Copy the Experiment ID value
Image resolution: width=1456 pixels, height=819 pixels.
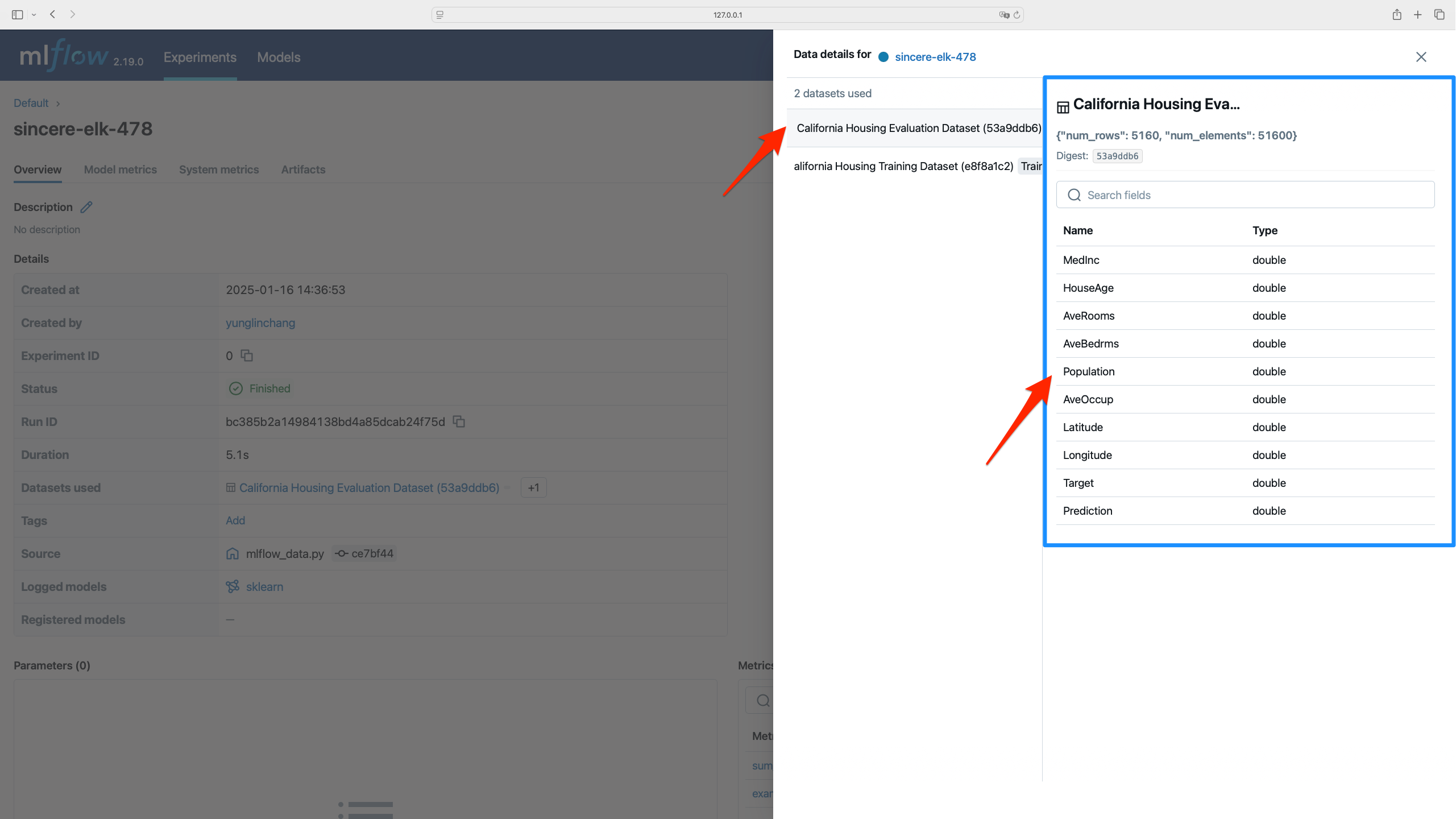click(247, 355)
